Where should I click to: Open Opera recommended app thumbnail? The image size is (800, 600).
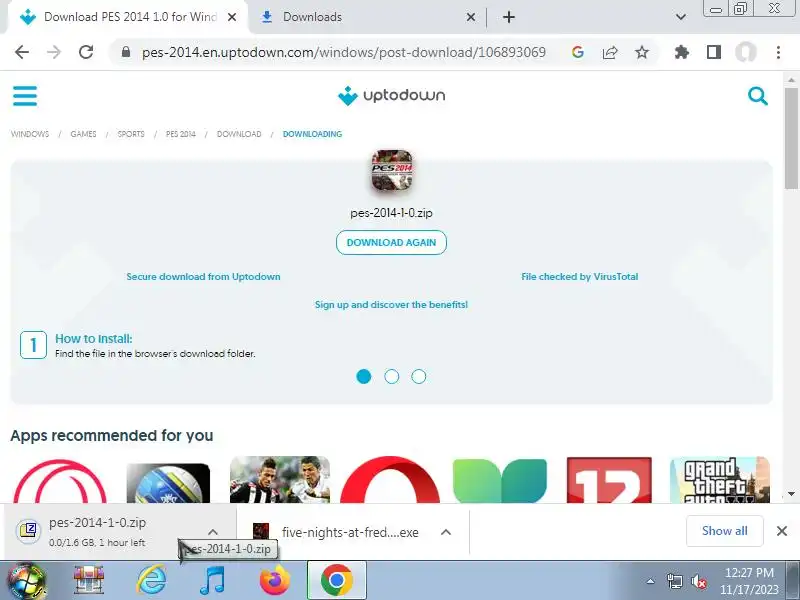tap(390, 480)
